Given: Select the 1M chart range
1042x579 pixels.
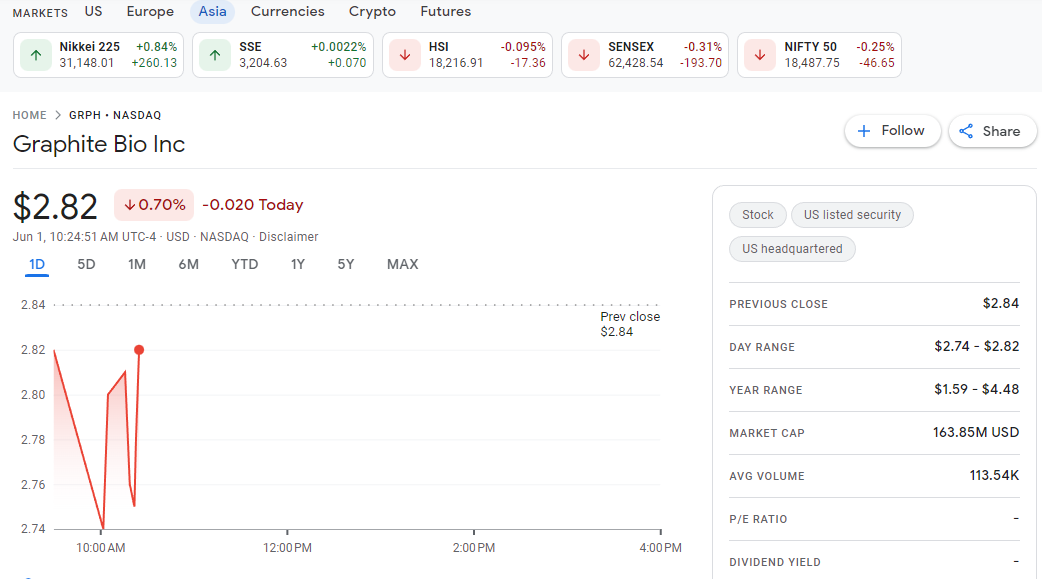Looking at the screenshot, I should [137, 265].
